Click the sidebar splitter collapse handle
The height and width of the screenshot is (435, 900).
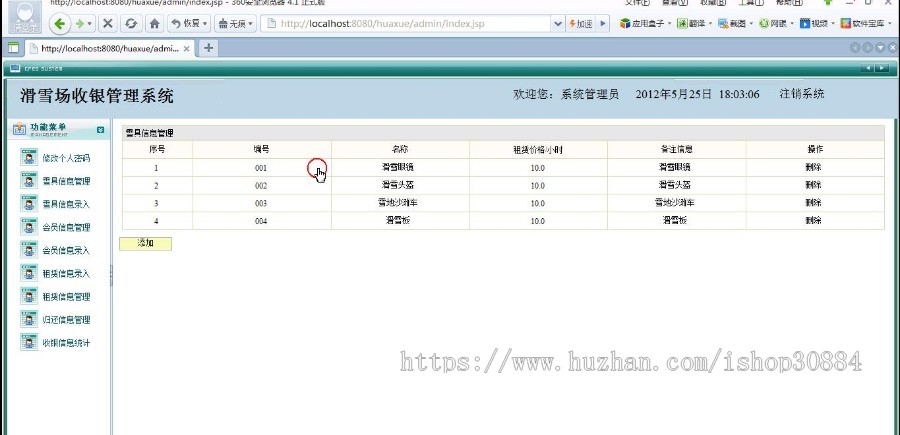pyautogui.click(x=111, y=277)
